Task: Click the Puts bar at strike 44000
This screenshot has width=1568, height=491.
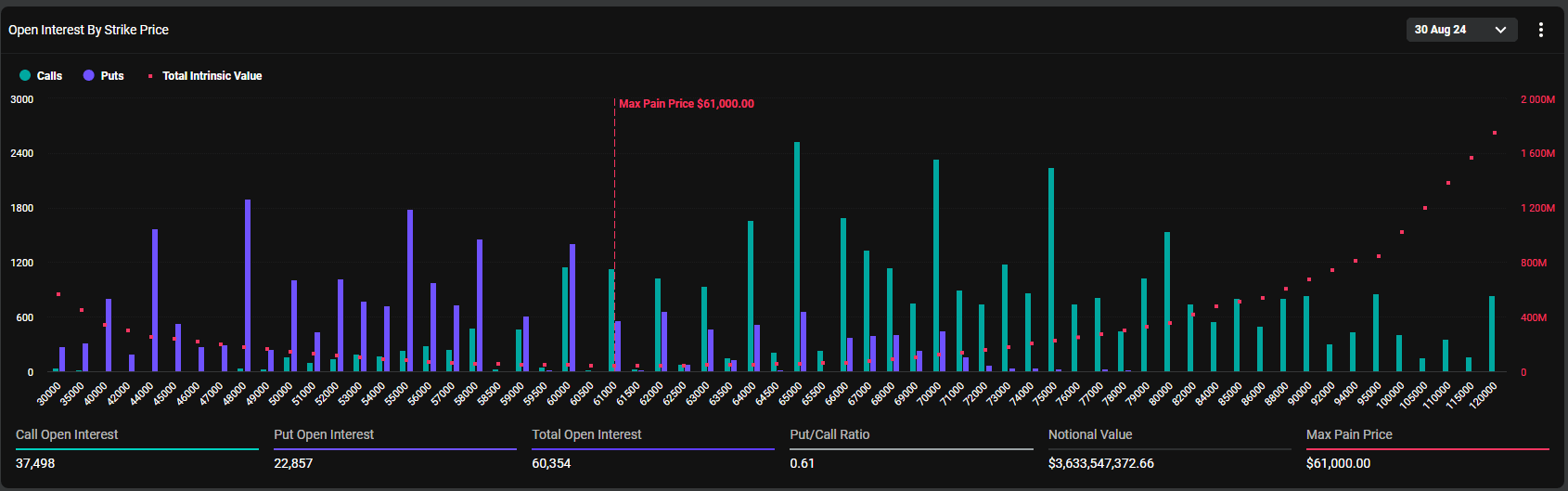Action: [155, 301]
